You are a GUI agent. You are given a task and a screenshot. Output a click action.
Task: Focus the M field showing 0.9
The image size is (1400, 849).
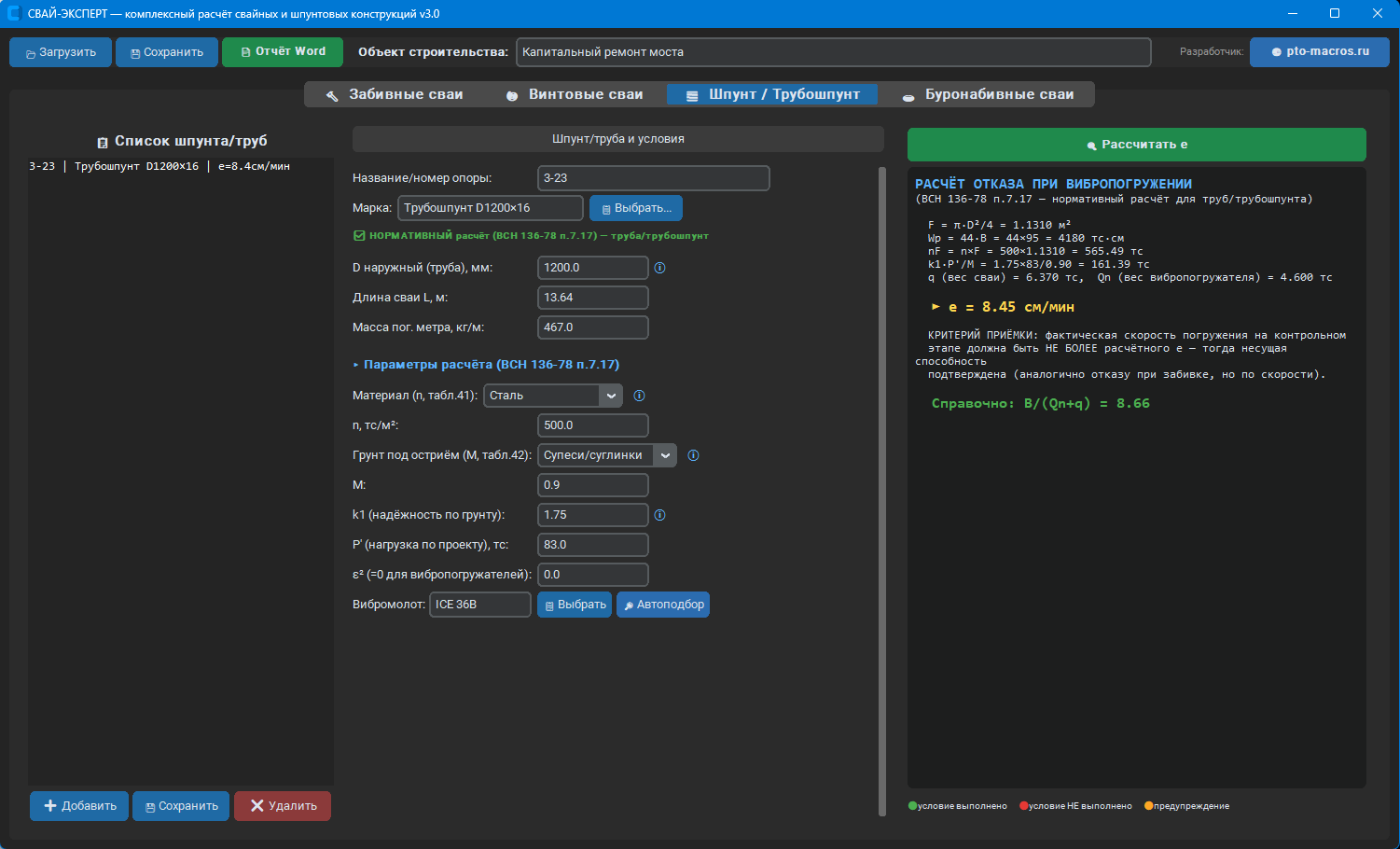tap(593, 485)
